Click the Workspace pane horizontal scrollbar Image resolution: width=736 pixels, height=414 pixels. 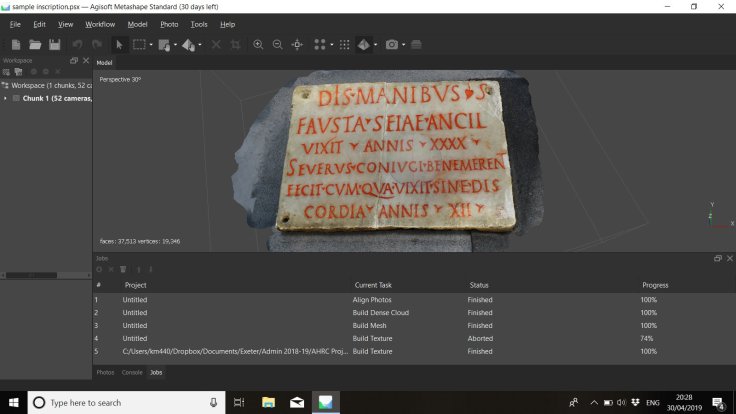pos(30,274)
